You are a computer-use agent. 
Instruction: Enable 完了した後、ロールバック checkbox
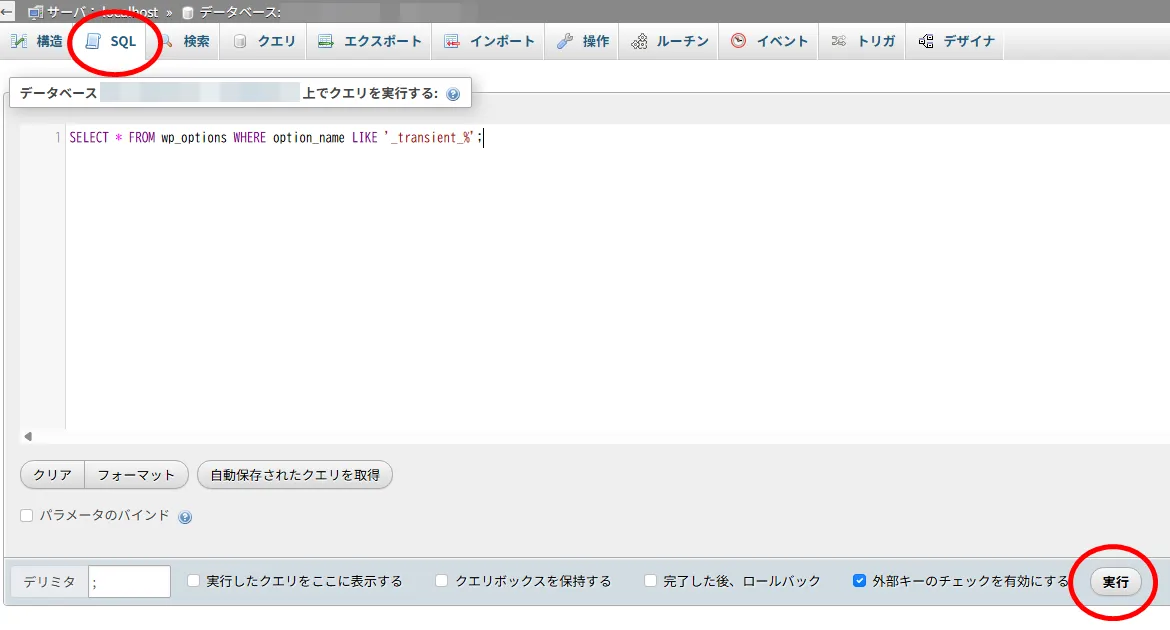pyautogui.click(x=651, y=581)
